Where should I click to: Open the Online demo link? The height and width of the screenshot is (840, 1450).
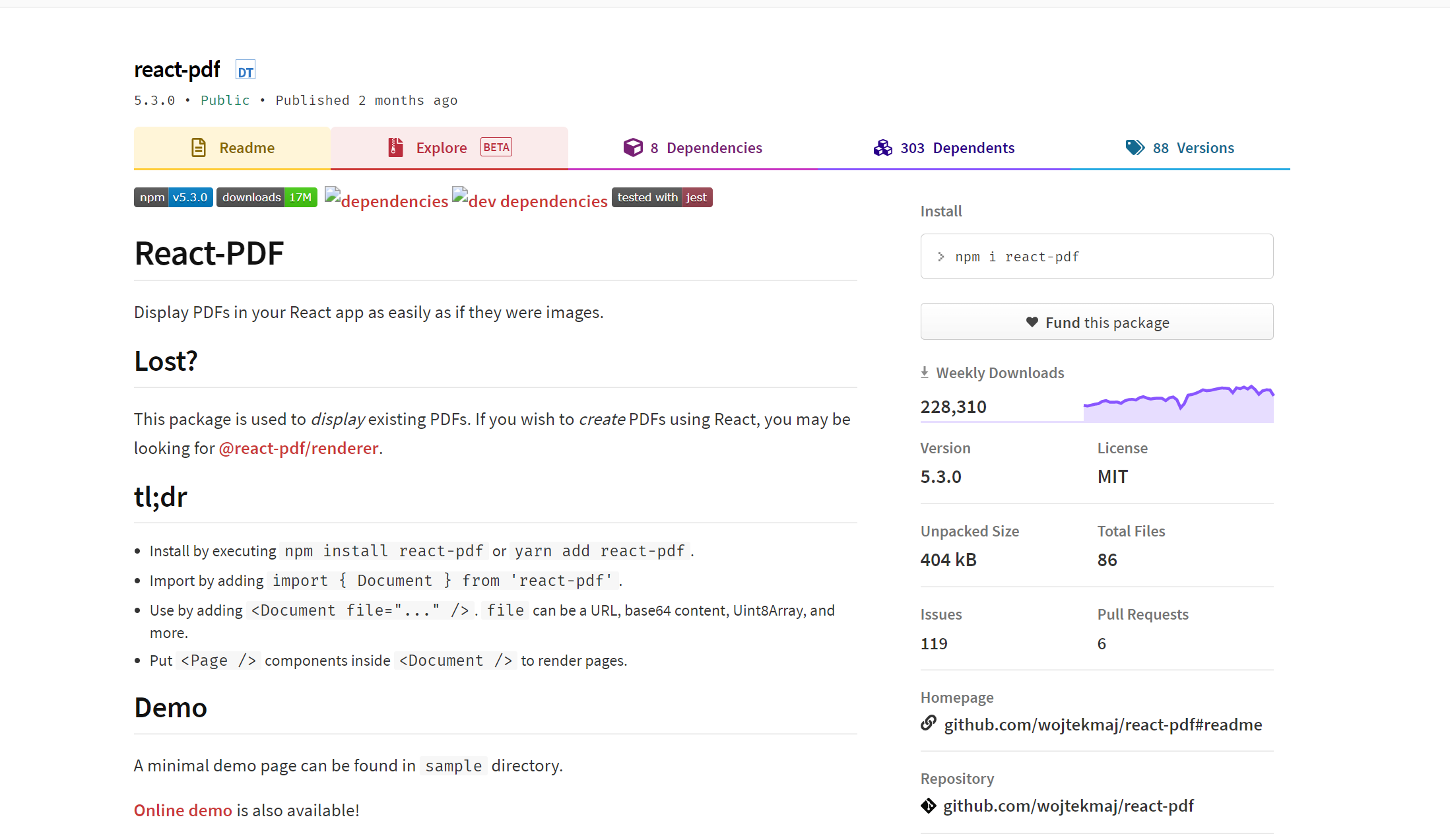(x=183, y=810)
